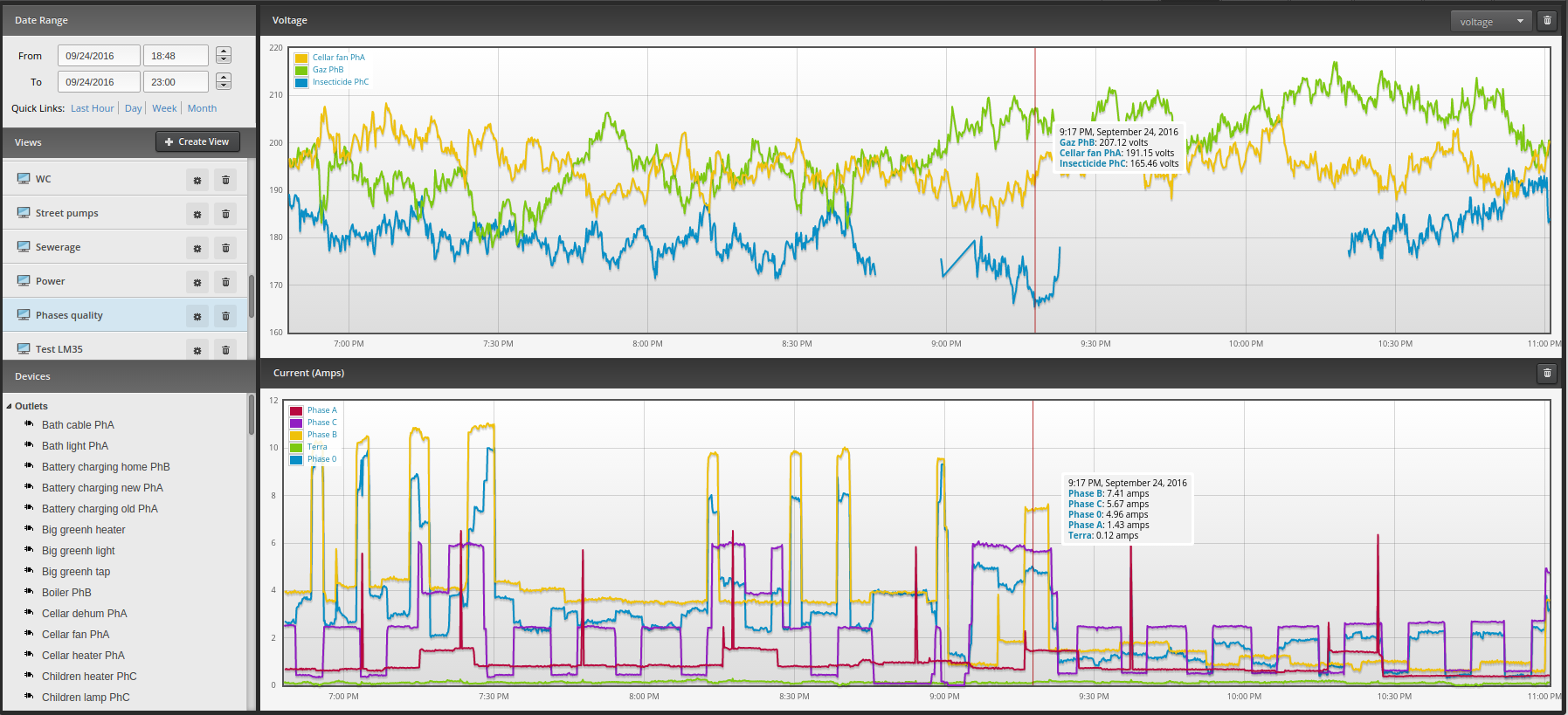Select the Cellar dehum PhA outlet
Viewport: 1568px width, 715px height.
pos(84,614)
